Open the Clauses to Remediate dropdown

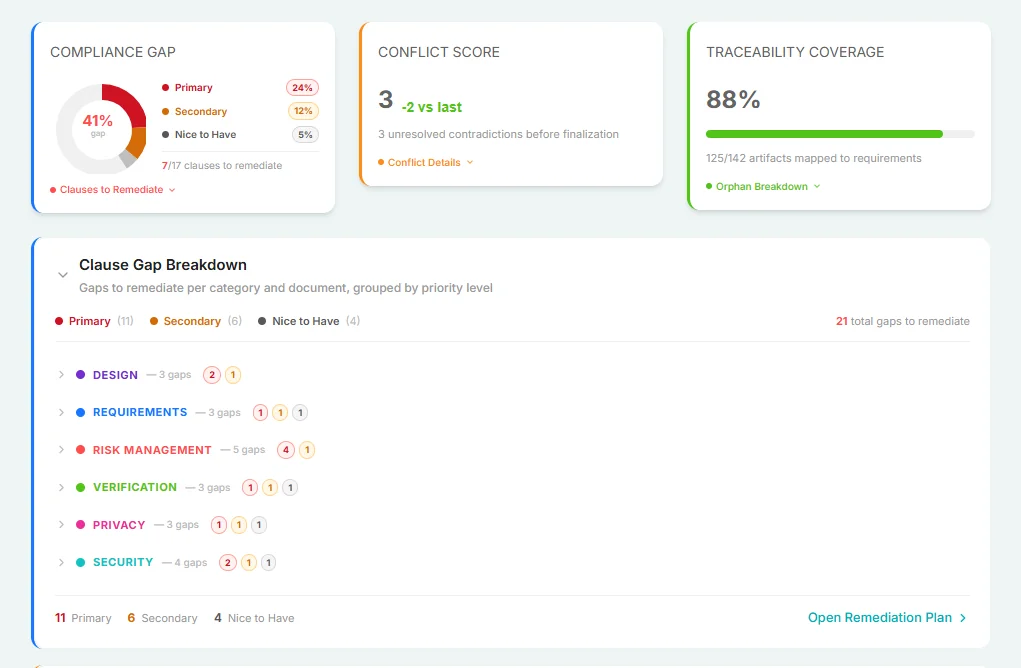coord(113,190)
